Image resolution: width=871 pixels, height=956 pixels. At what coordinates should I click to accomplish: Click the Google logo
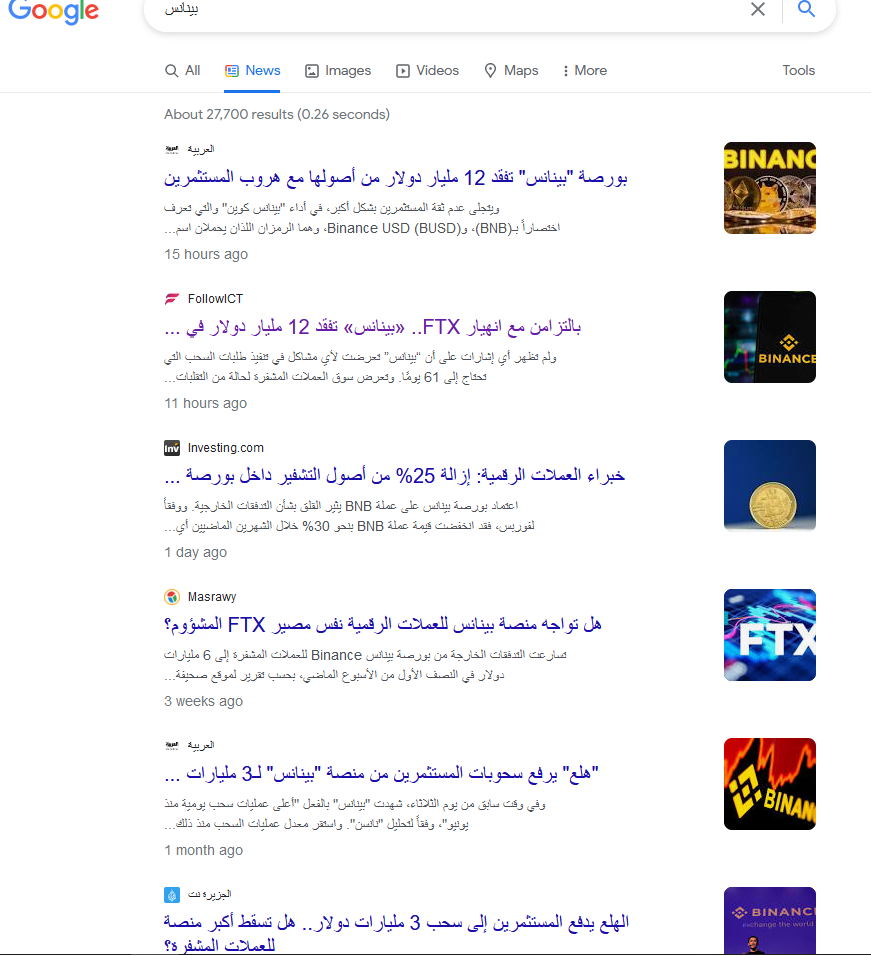pyautogui.click(x=54, y=10)
